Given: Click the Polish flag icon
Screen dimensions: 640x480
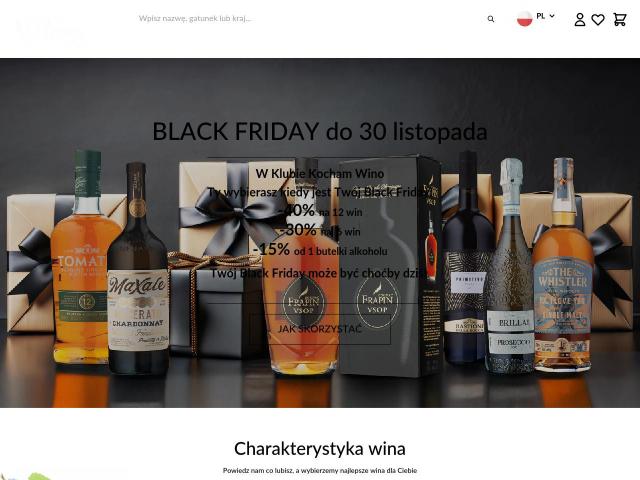Looking at the screenshot, I should (x=524, y=19).
